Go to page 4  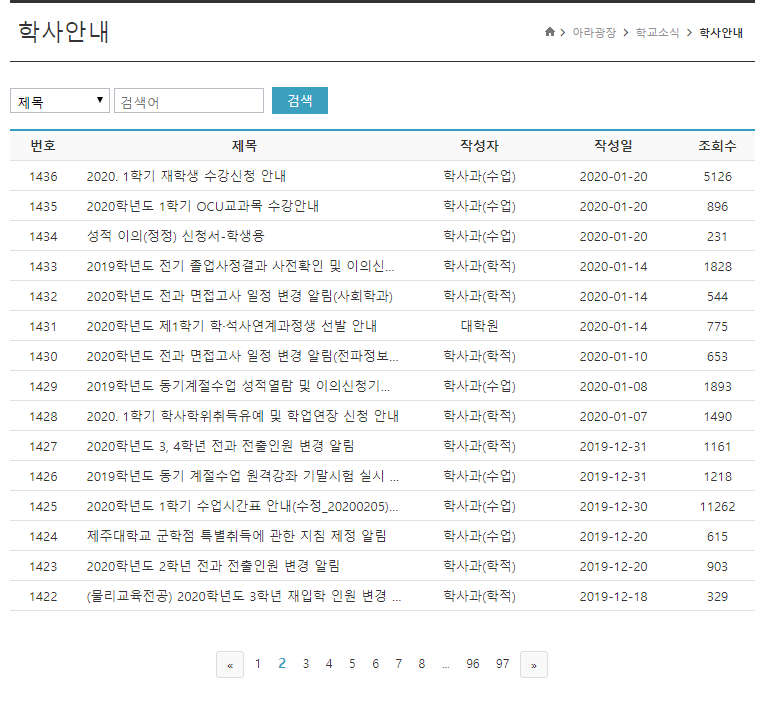click(x=329, y=664)
